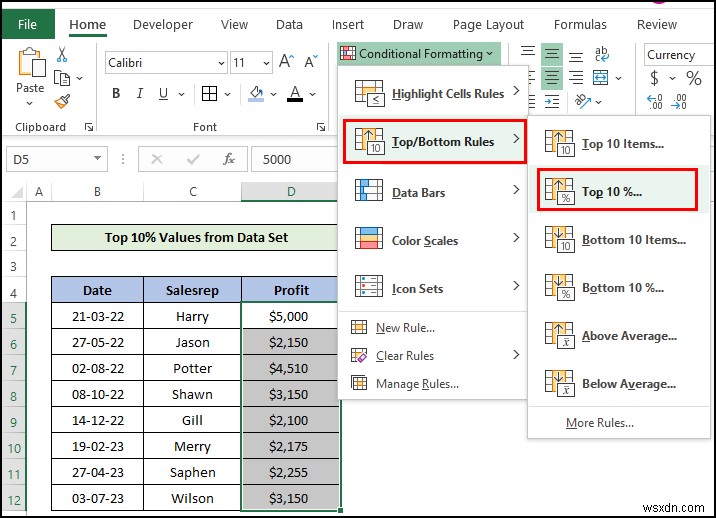The width and height of the screenshot is (716, 518).
Task: Expand the Name Box D5 dropdown
Action: coord(97,159)
